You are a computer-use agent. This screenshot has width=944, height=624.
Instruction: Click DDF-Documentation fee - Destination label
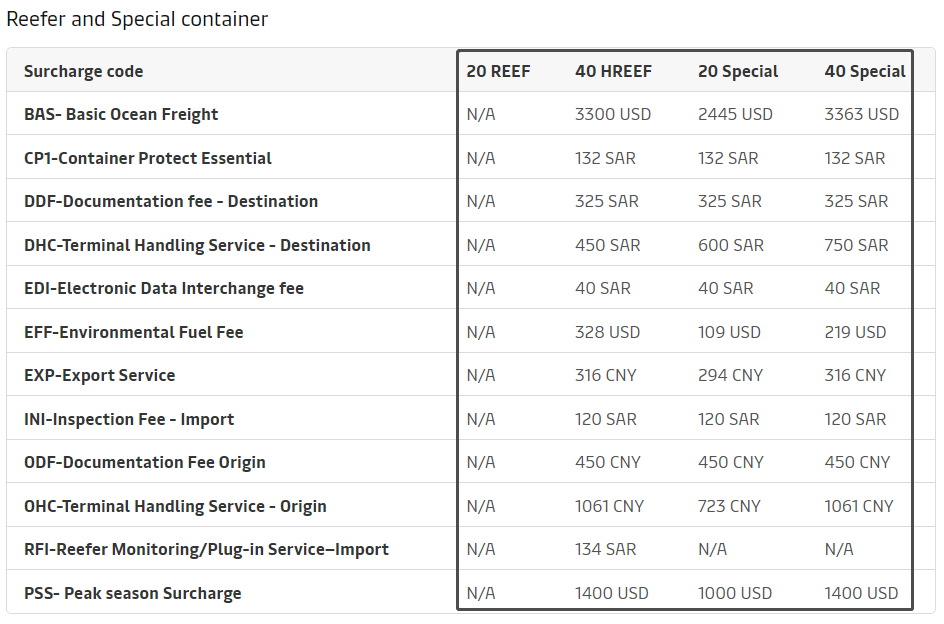pos(171,201)
